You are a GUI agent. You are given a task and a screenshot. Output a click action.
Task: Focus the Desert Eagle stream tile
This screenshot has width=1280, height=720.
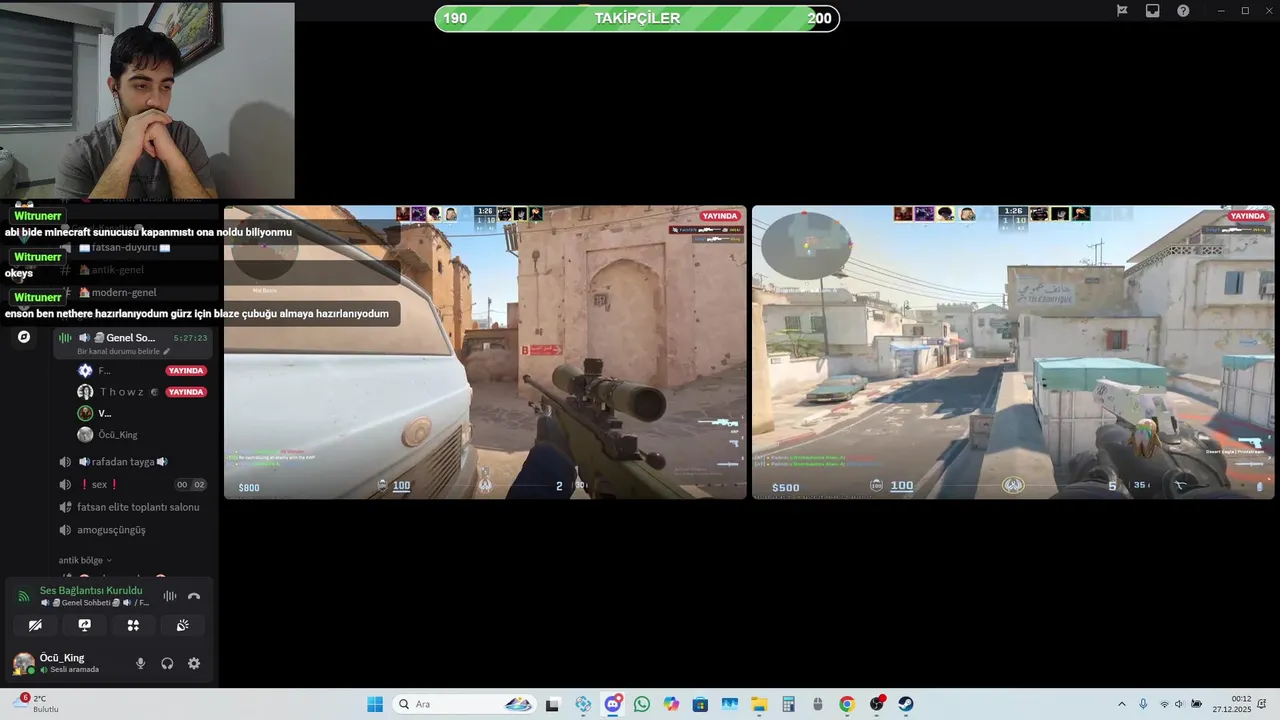coord(1013,352)
